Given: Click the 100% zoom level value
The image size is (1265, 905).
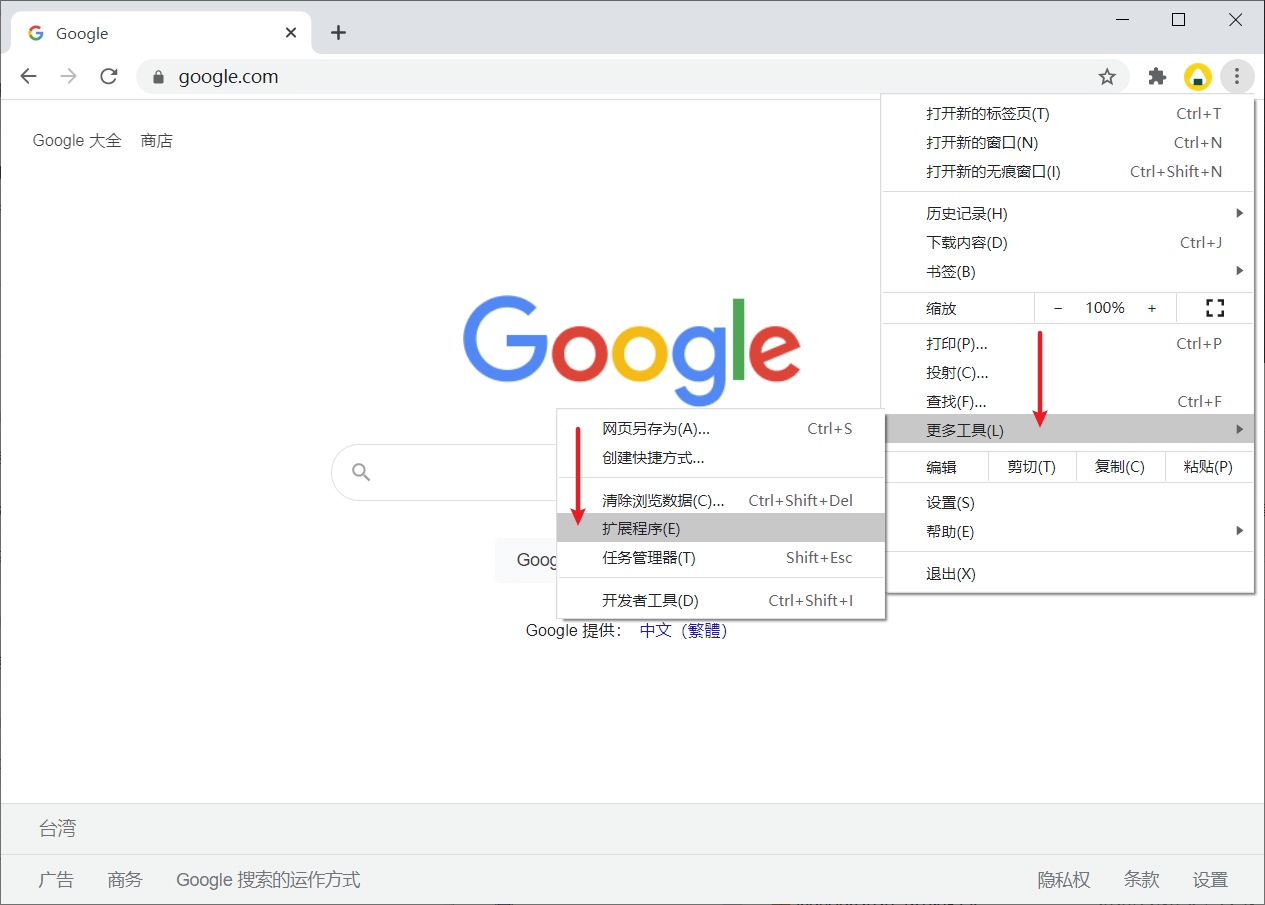Looking at the screenshot, I should [x=1105, y=308].
